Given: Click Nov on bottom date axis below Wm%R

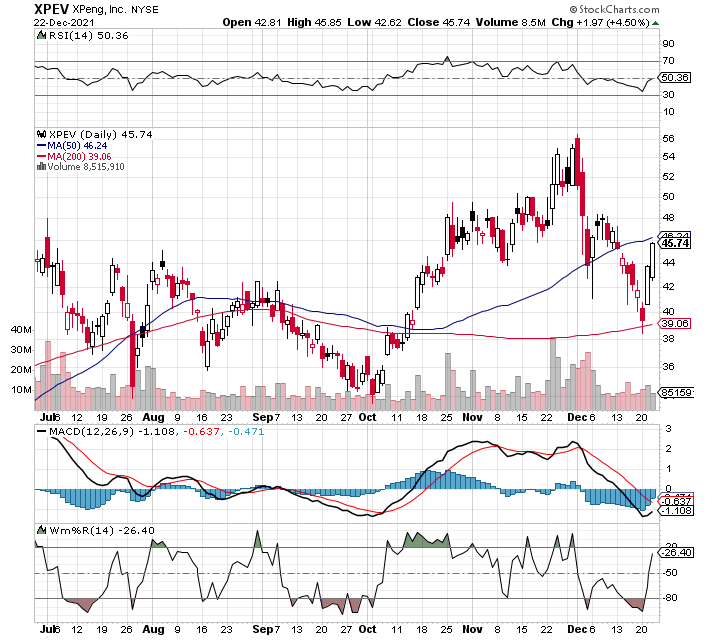Looking at the screenshot, I should [472, 630].
